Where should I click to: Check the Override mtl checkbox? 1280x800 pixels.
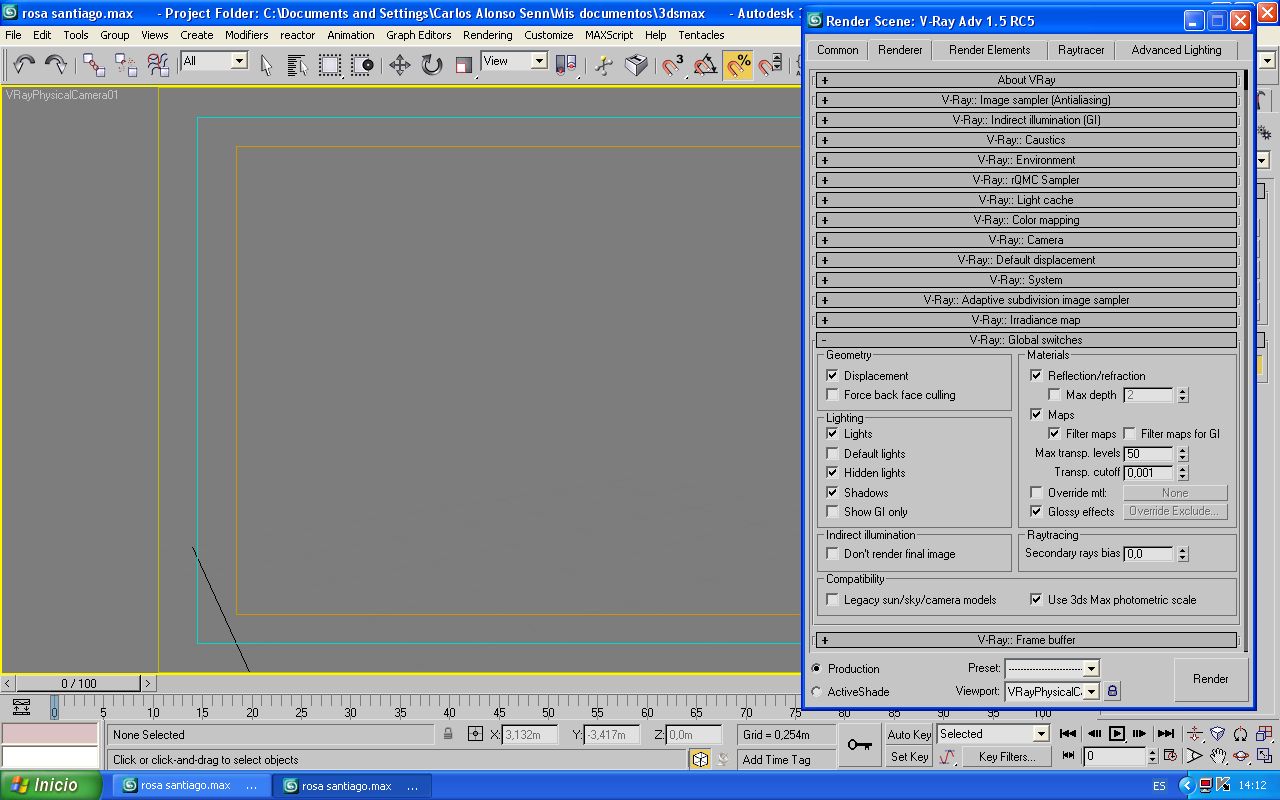pos(1036,493)
